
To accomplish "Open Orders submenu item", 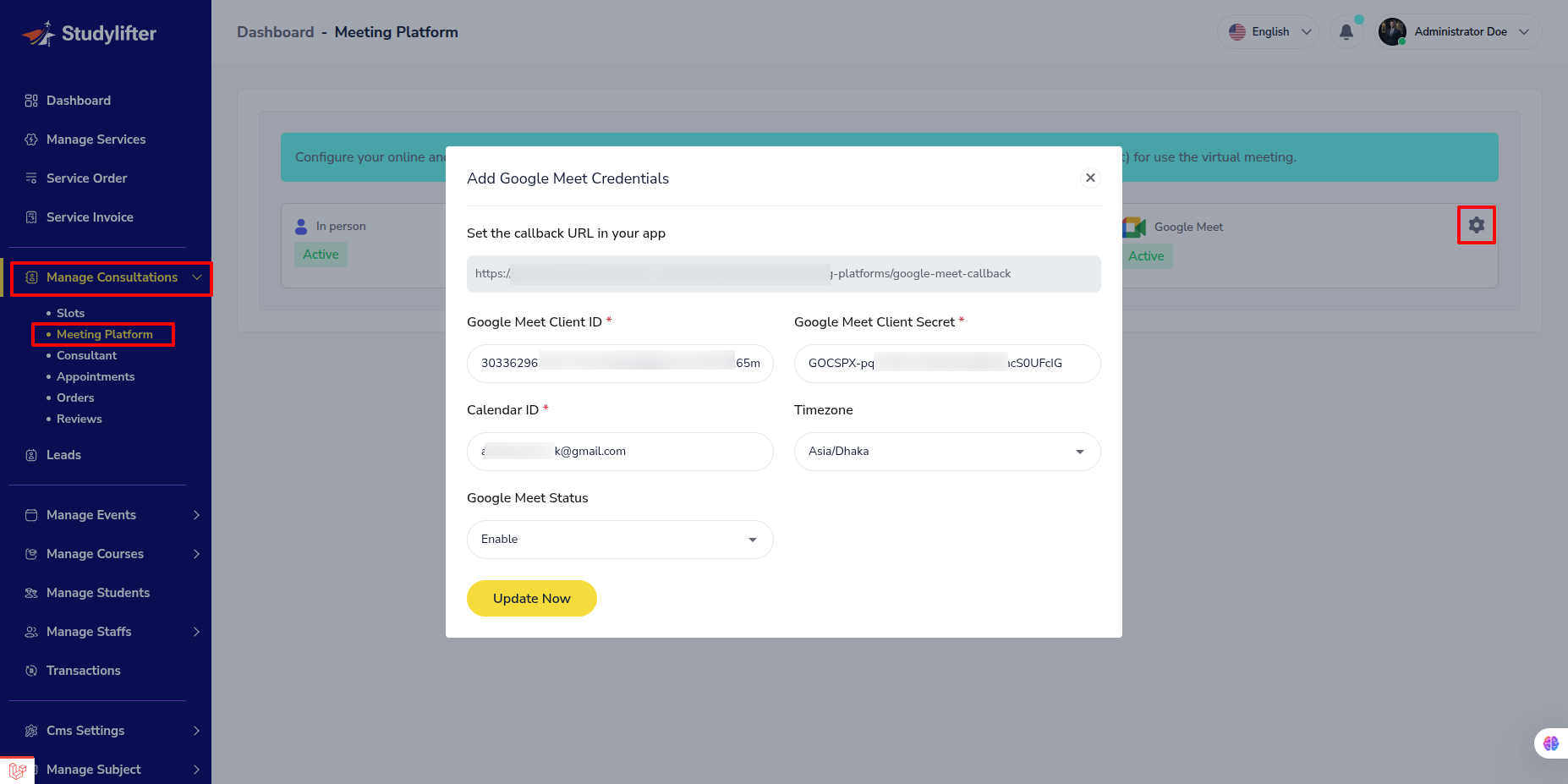I will click(75, 397).
